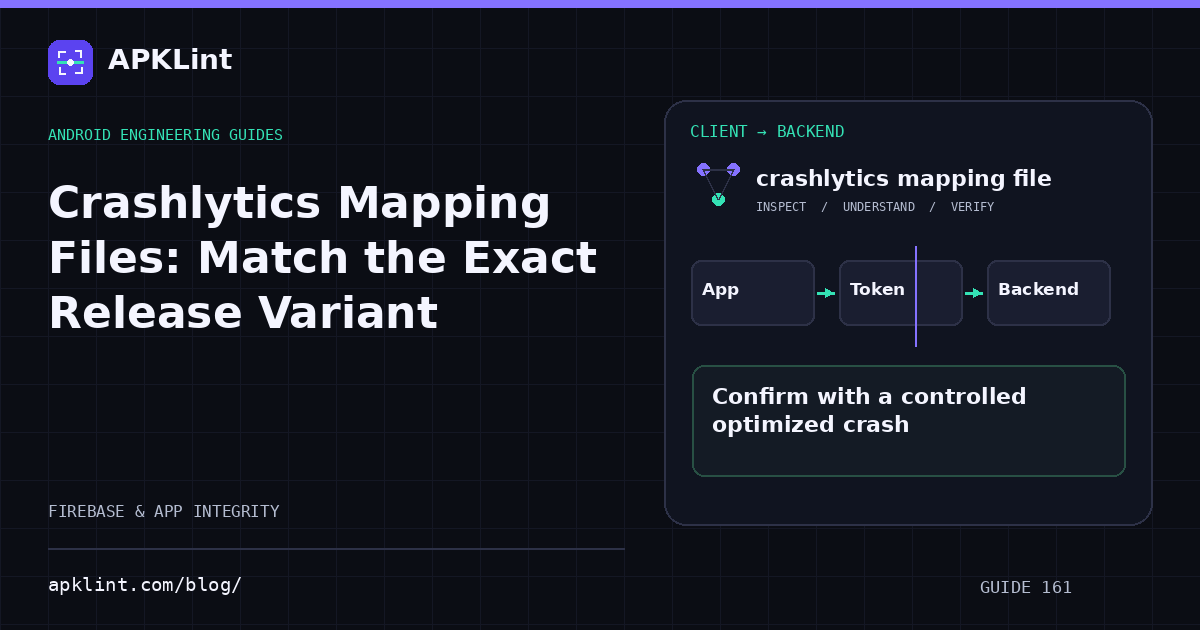Select the Backend box in the flow diagram
The height and width of the screenshot is (630, 1200).
pos(1049,293)
